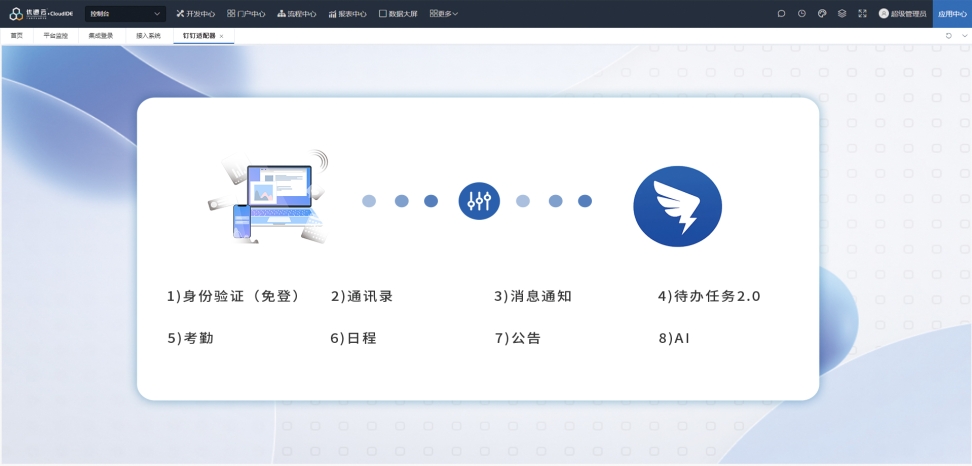The image size is (972, 466).
Task: Click 3)消息通知 text
Action: [x=532, y=296]
